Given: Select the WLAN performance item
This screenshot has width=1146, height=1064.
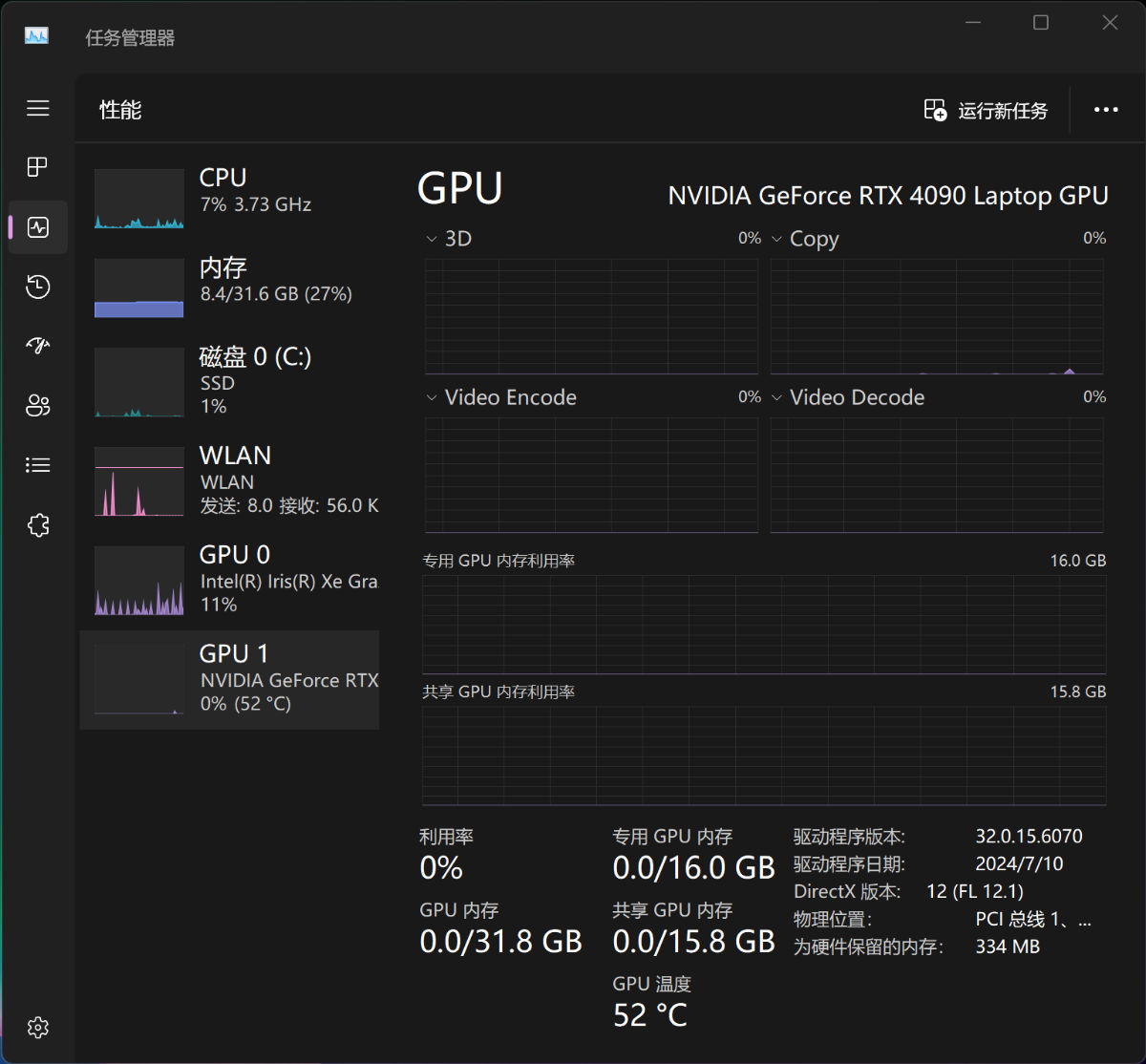Looking at the screenshot, I should point(229,480).
